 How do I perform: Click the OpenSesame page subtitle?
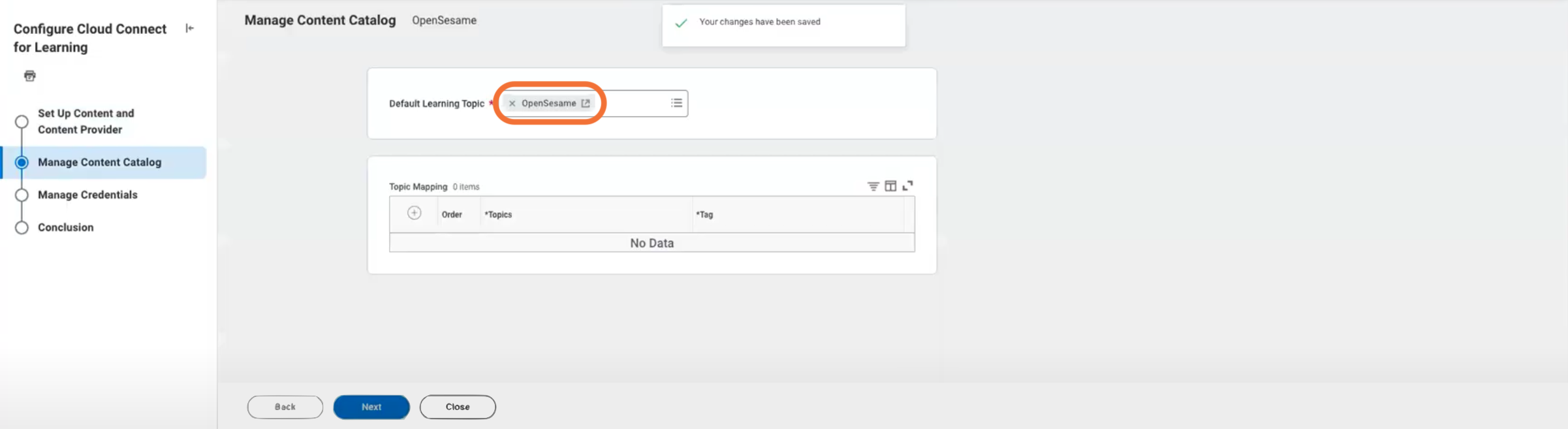(444, 20)
